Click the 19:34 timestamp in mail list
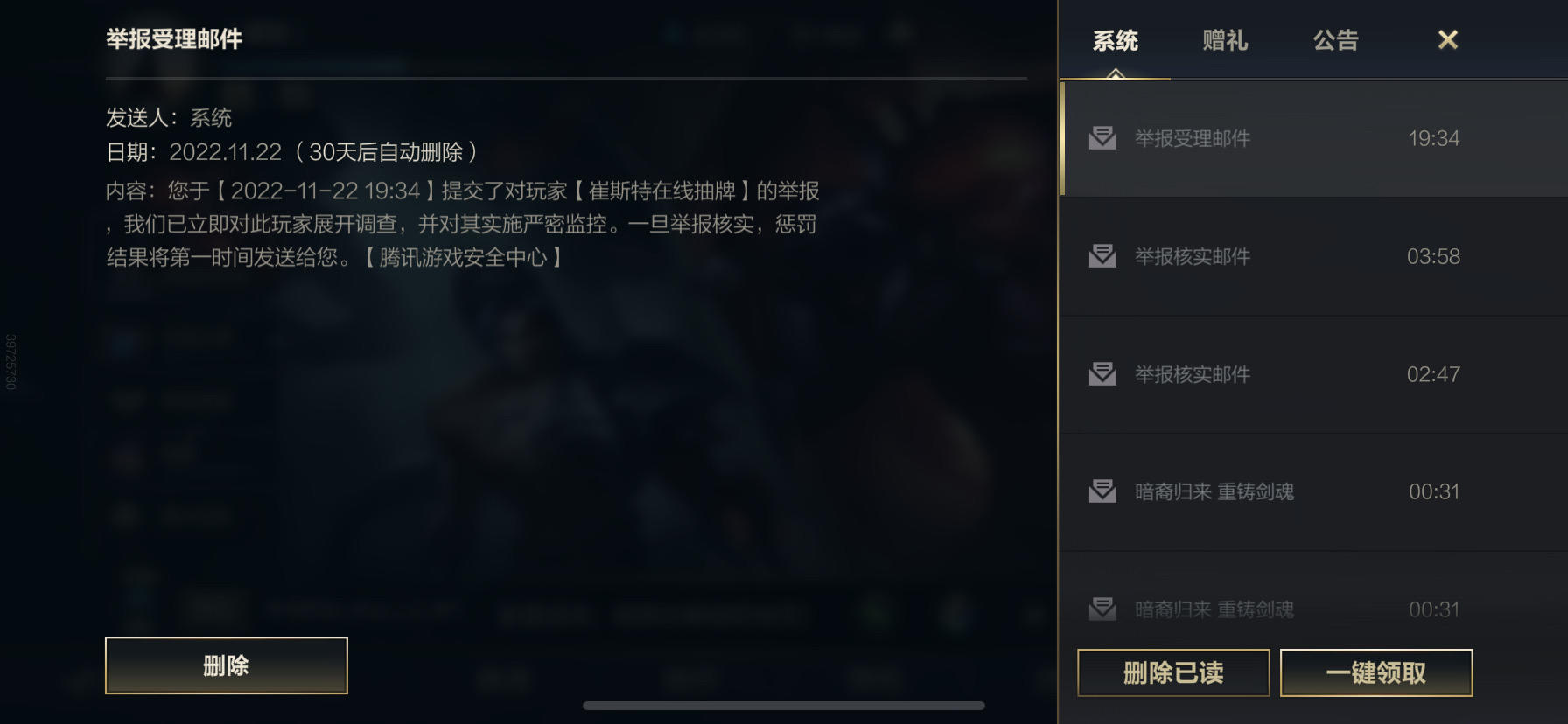The width and height of the screenshot is (1568, 724). point(1433,138)
